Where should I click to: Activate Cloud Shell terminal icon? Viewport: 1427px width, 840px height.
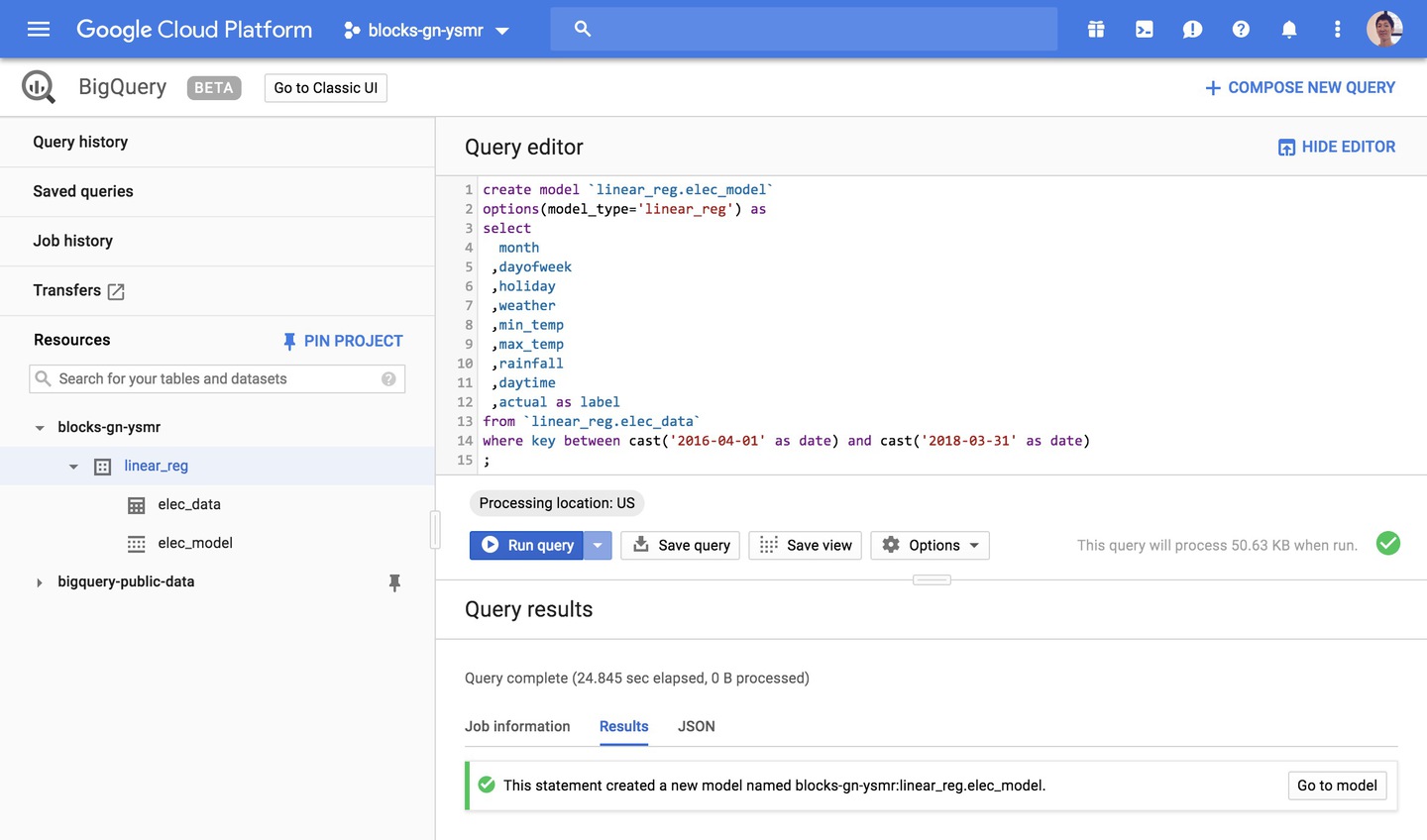tap(1145, 30)
